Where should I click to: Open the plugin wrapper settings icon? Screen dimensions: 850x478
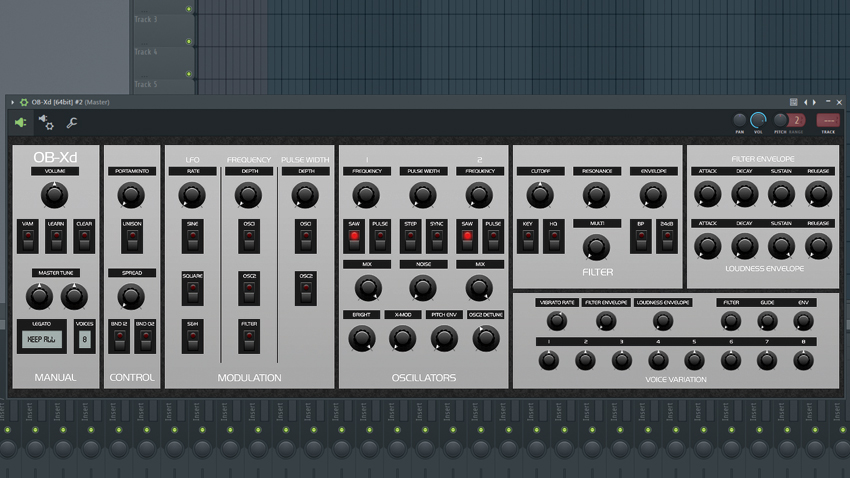46,122
